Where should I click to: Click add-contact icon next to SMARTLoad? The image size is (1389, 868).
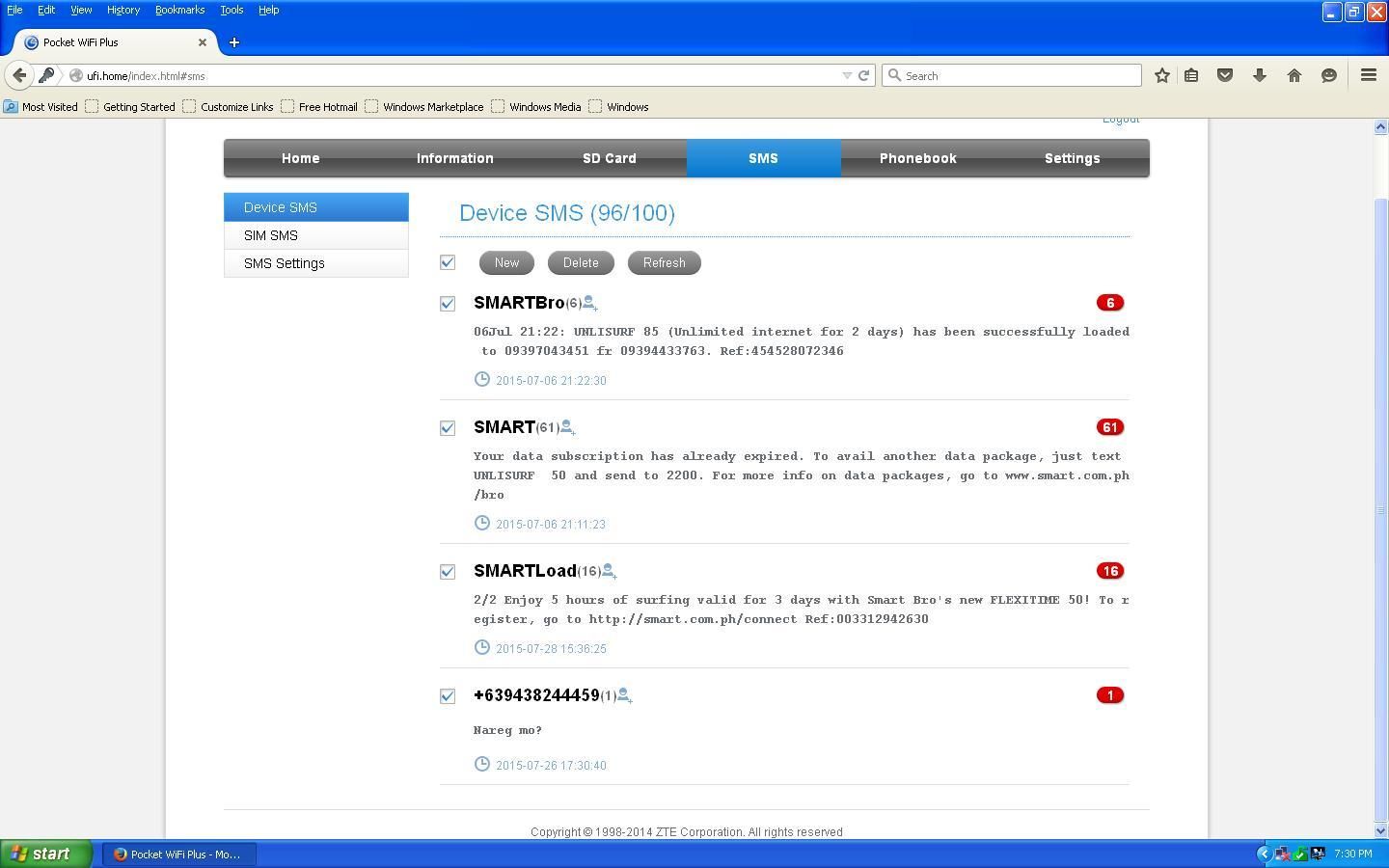tap(609, 572)
